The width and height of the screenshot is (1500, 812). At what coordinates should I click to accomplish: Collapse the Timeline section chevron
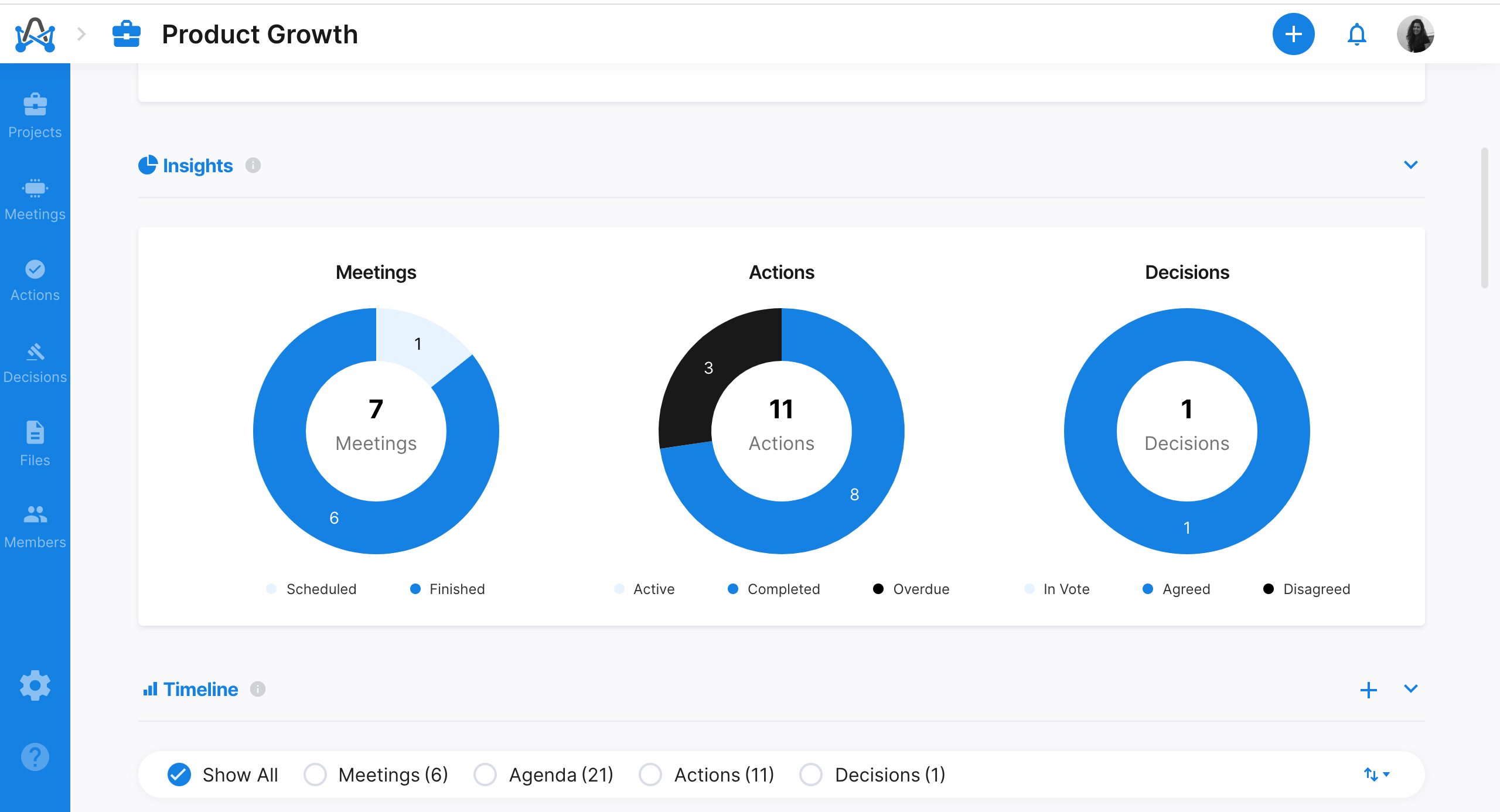1410,689
